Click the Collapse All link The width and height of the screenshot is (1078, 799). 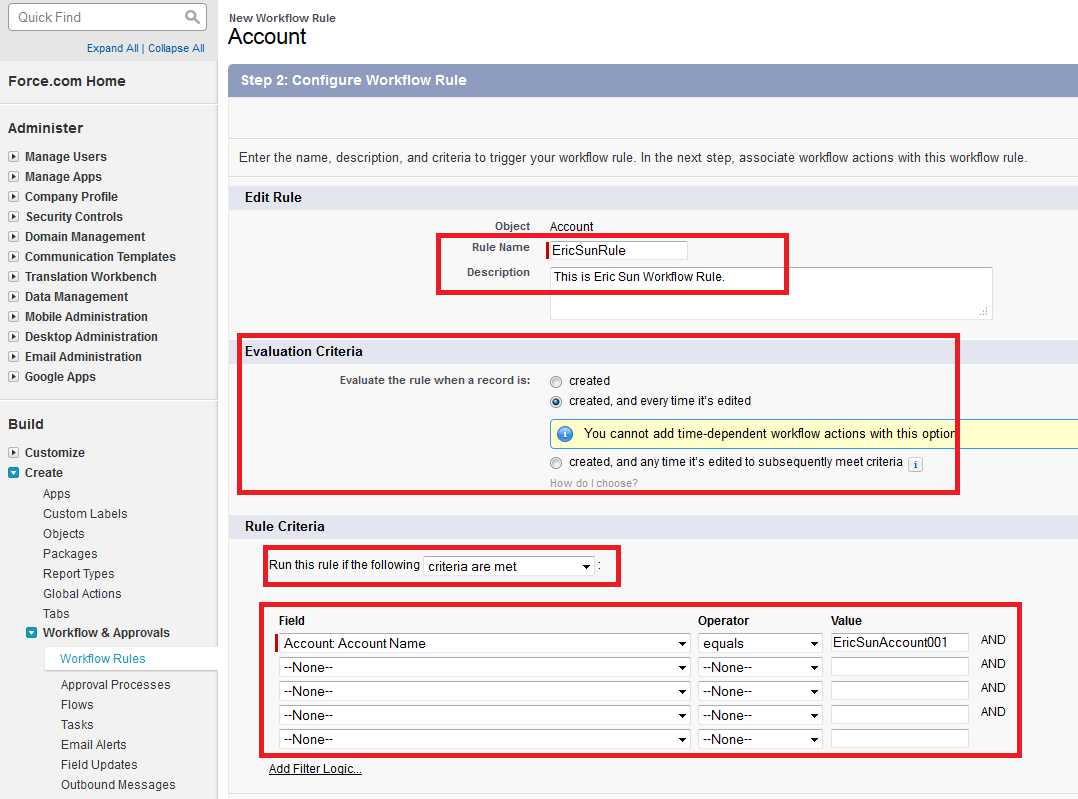(176, 48)
